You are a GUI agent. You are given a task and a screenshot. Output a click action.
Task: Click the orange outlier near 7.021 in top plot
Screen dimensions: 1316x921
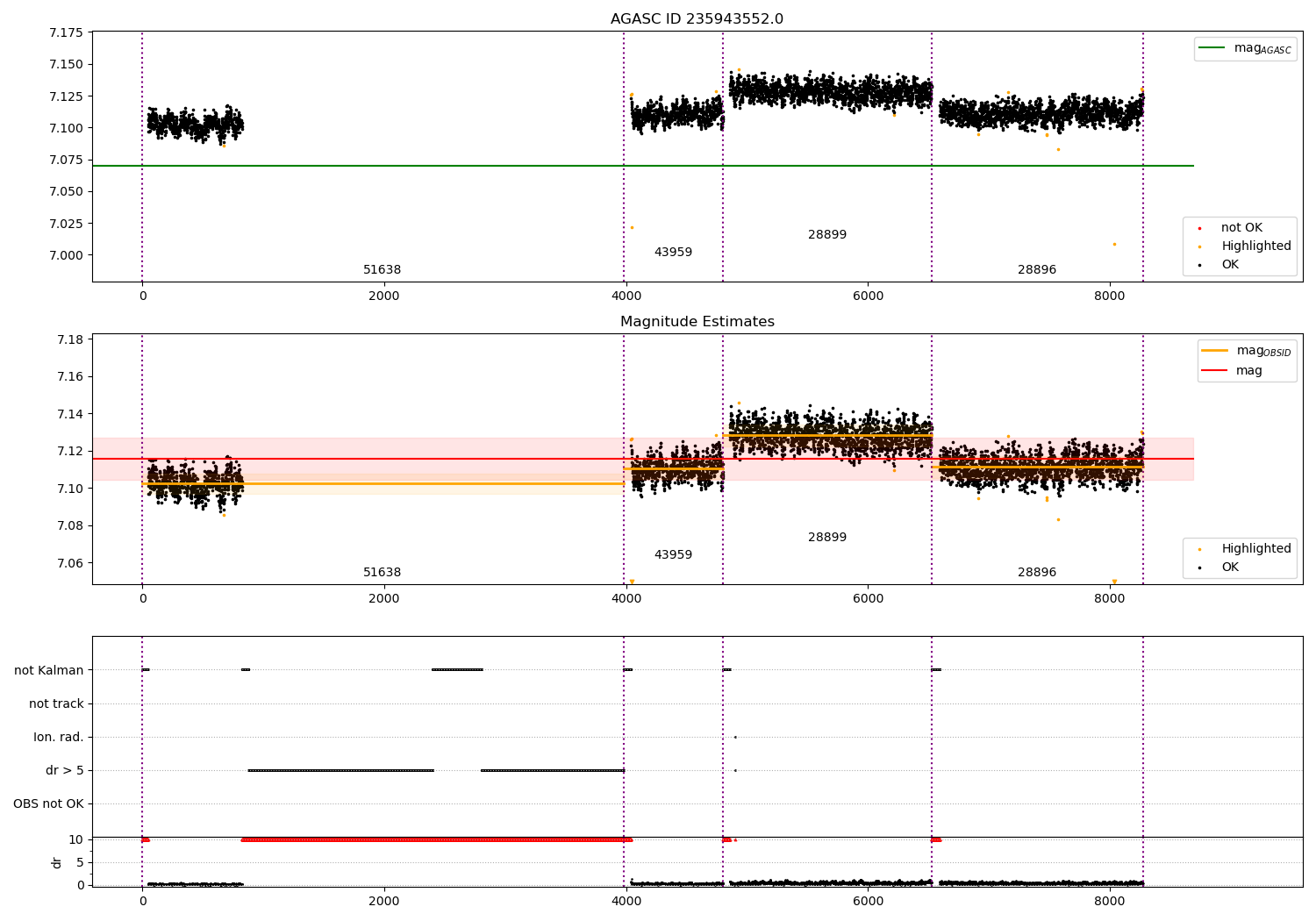point(632,228)
